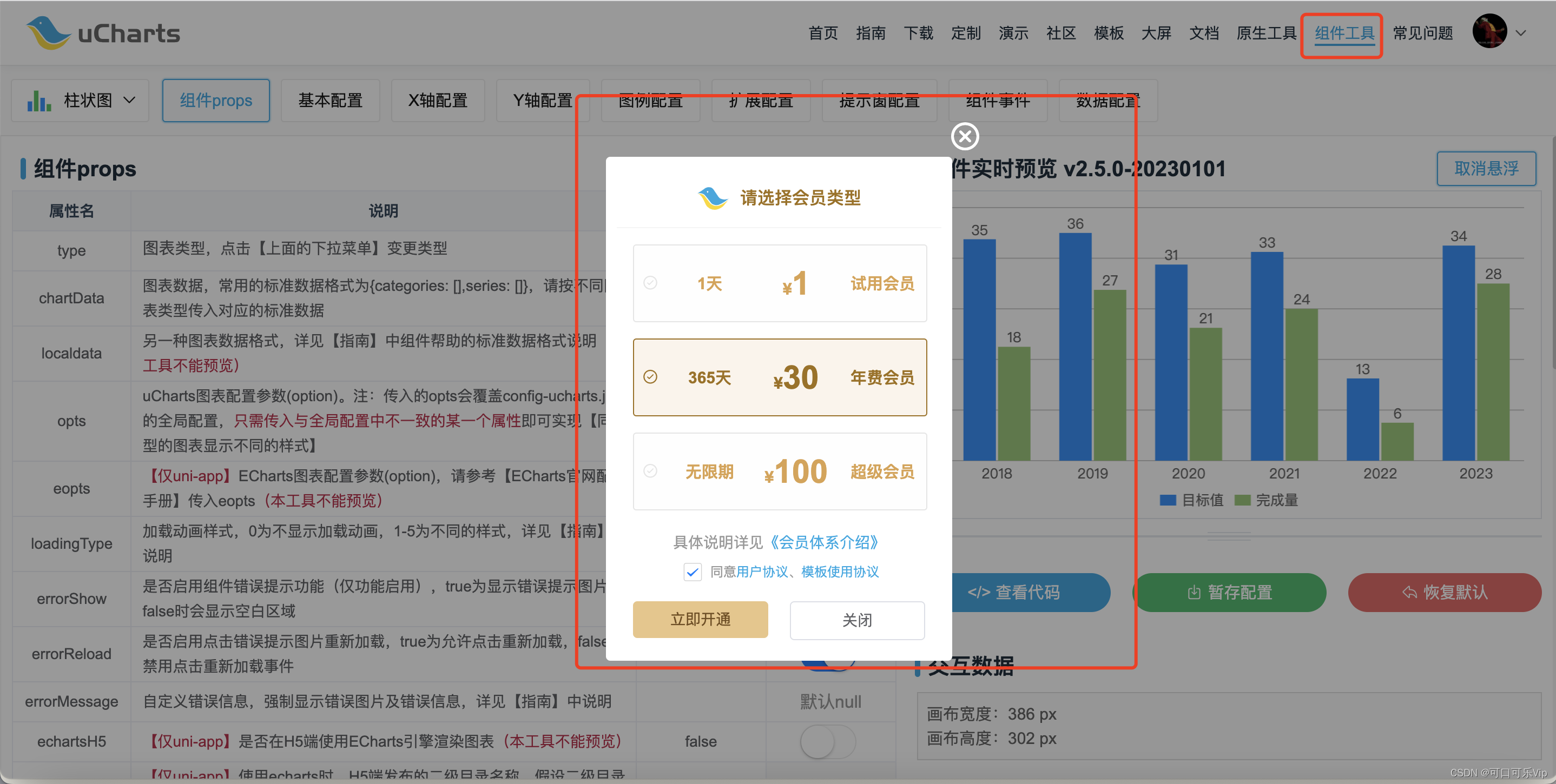The width and height of the screenshot is (1556, 784).
Task: Open the 会员体系介绍 link
Action: tap(824, 542)
